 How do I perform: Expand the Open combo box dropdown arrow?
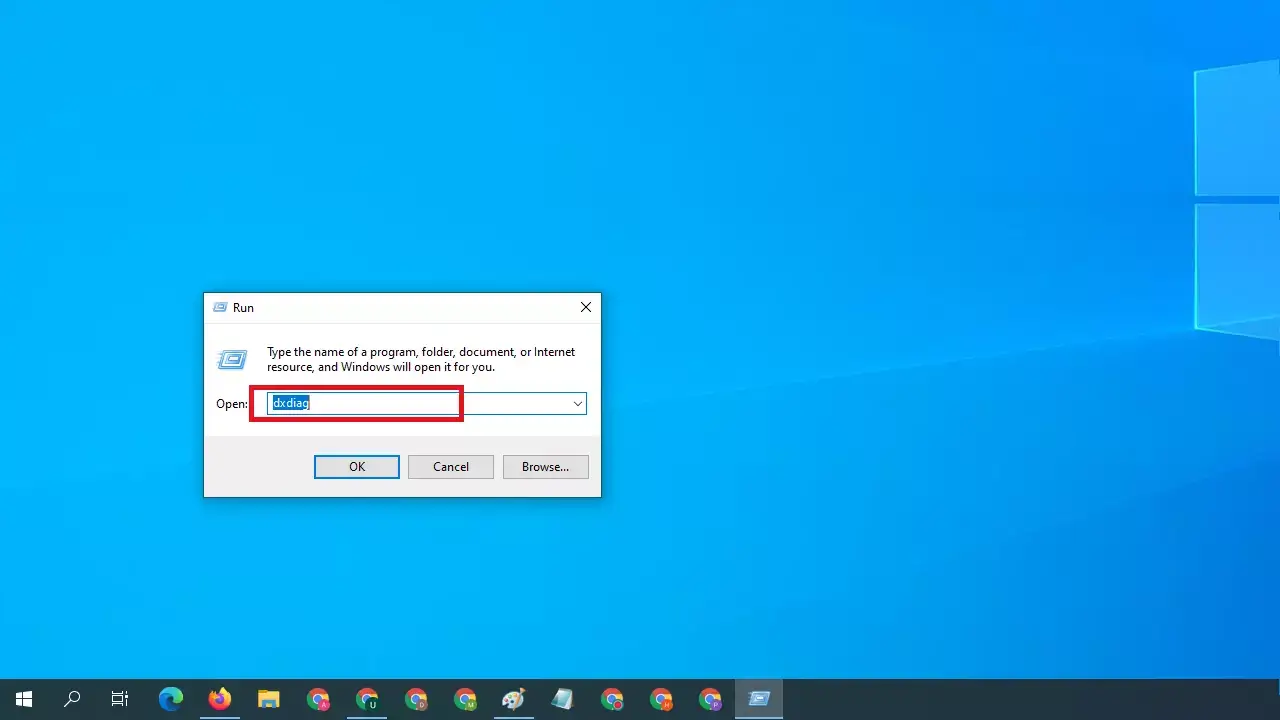577,404
